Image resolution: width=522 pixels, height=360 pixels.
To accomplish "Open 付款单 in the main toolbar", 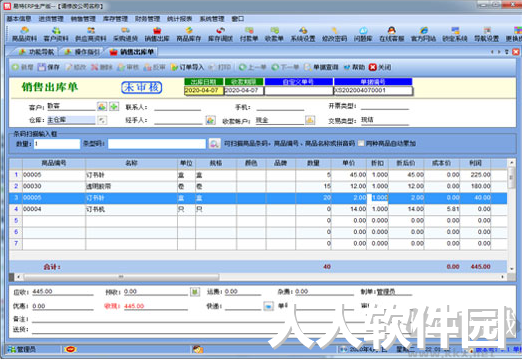I will (249, 34).
